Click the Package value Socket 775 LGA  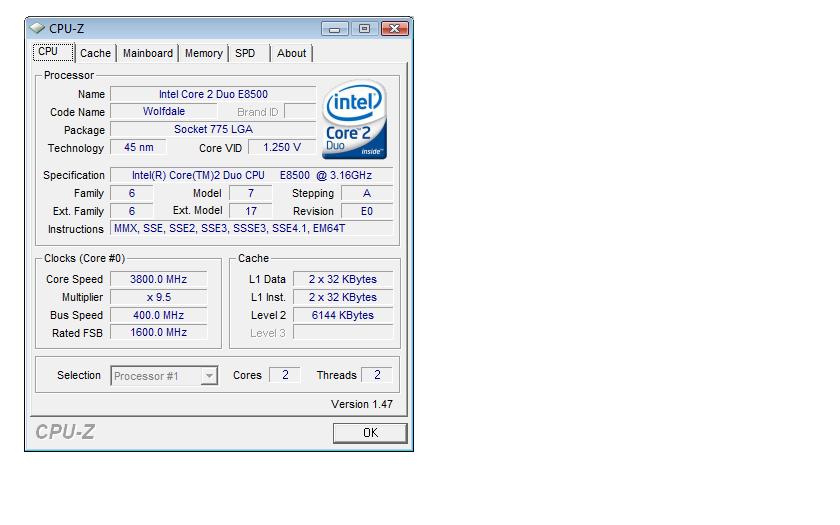pos(213,129)
